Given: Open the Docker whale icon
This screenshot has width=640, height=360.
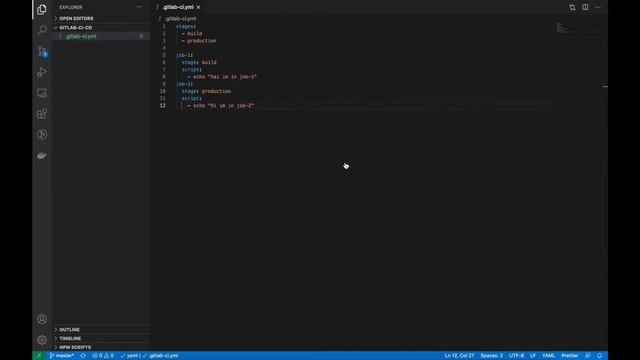Looking at the screenshot, I should coord(42,156).
